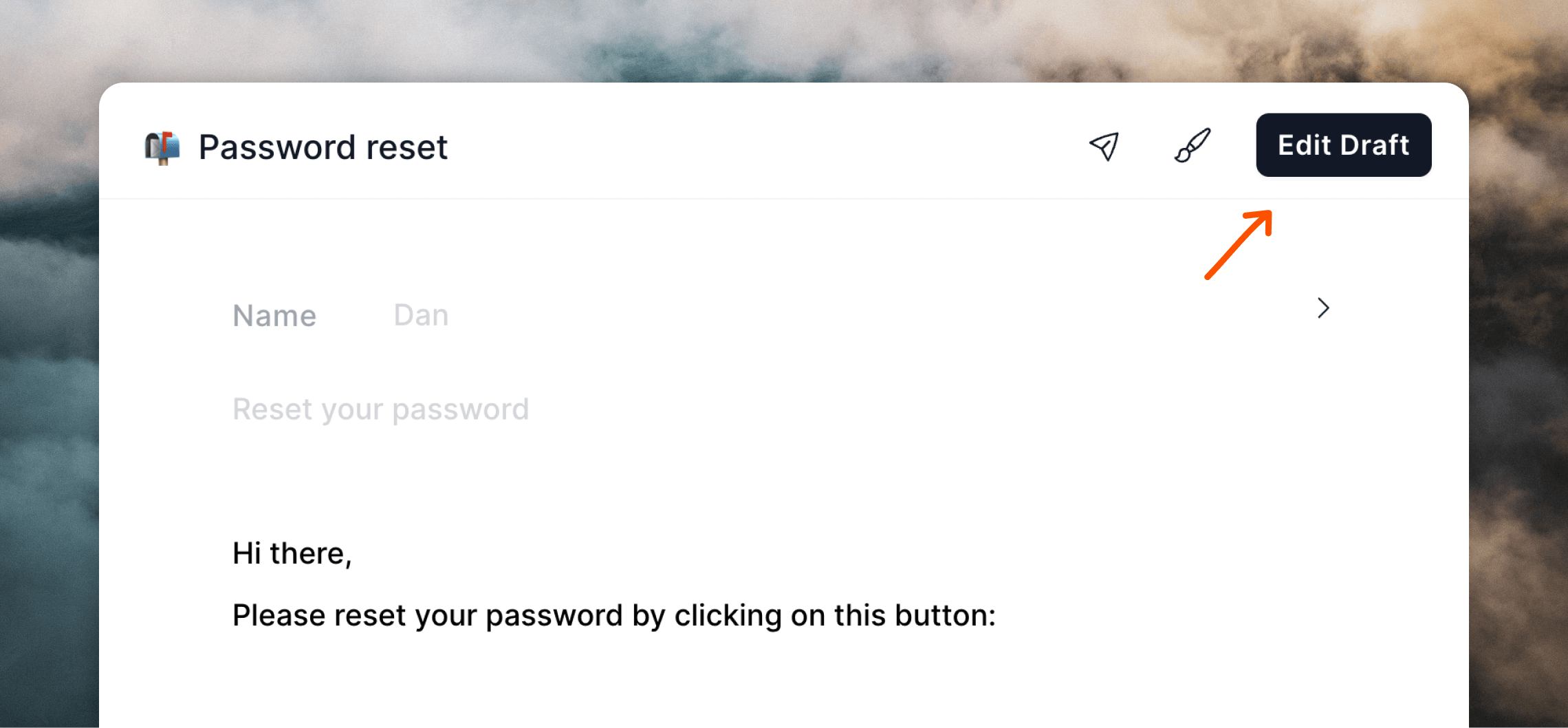This screenshot has height=728, width=1568.
Task: Click the word password in the subject placeholder
Action: [461, 411]
